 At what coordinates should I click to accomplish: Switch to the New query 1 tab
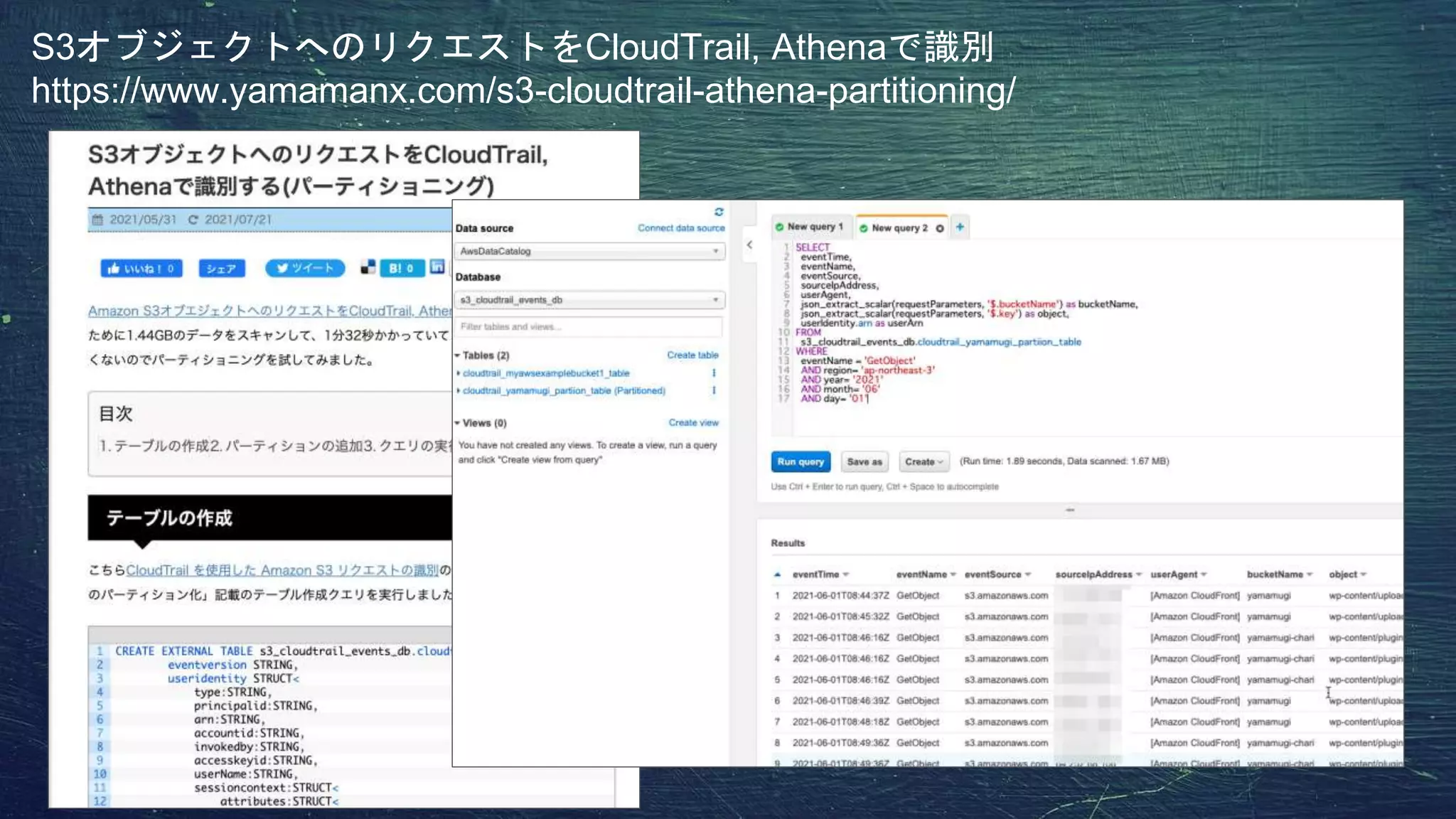[810, 227]
